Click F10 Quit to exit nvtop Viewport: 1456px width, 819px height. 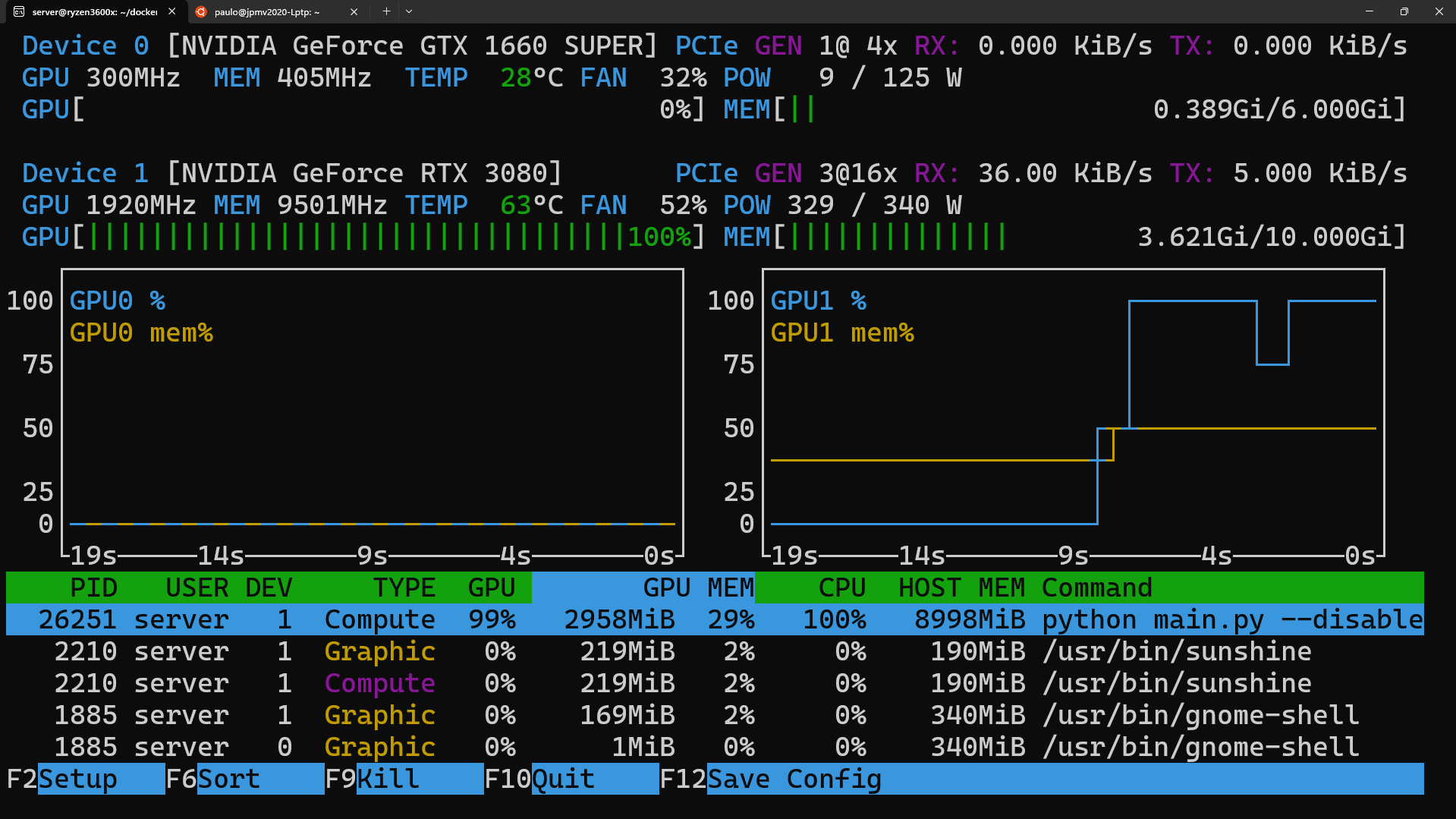pos(563,779)
